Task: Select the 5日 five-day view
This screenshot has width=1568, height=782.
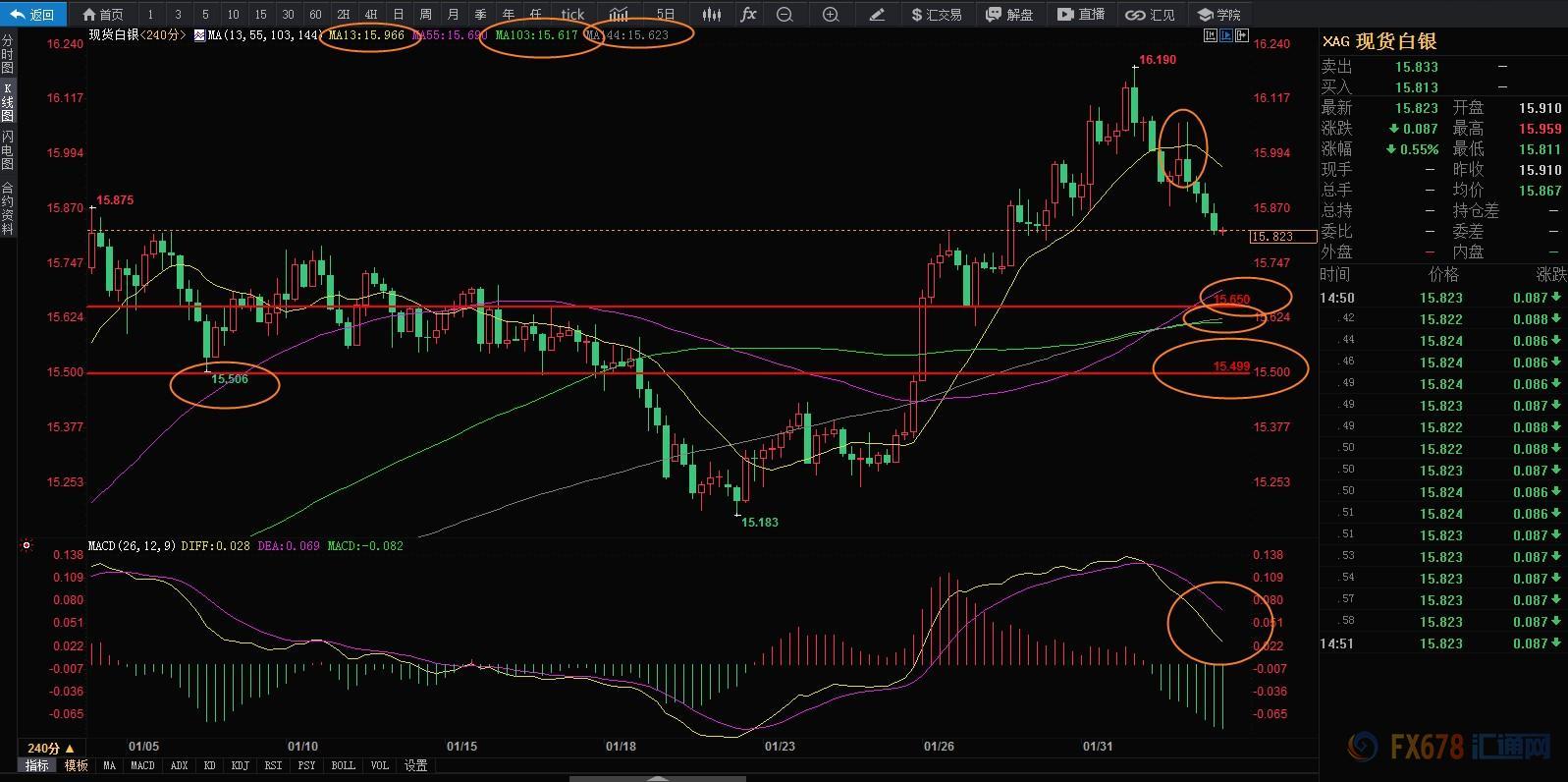Action: (666, 14)
